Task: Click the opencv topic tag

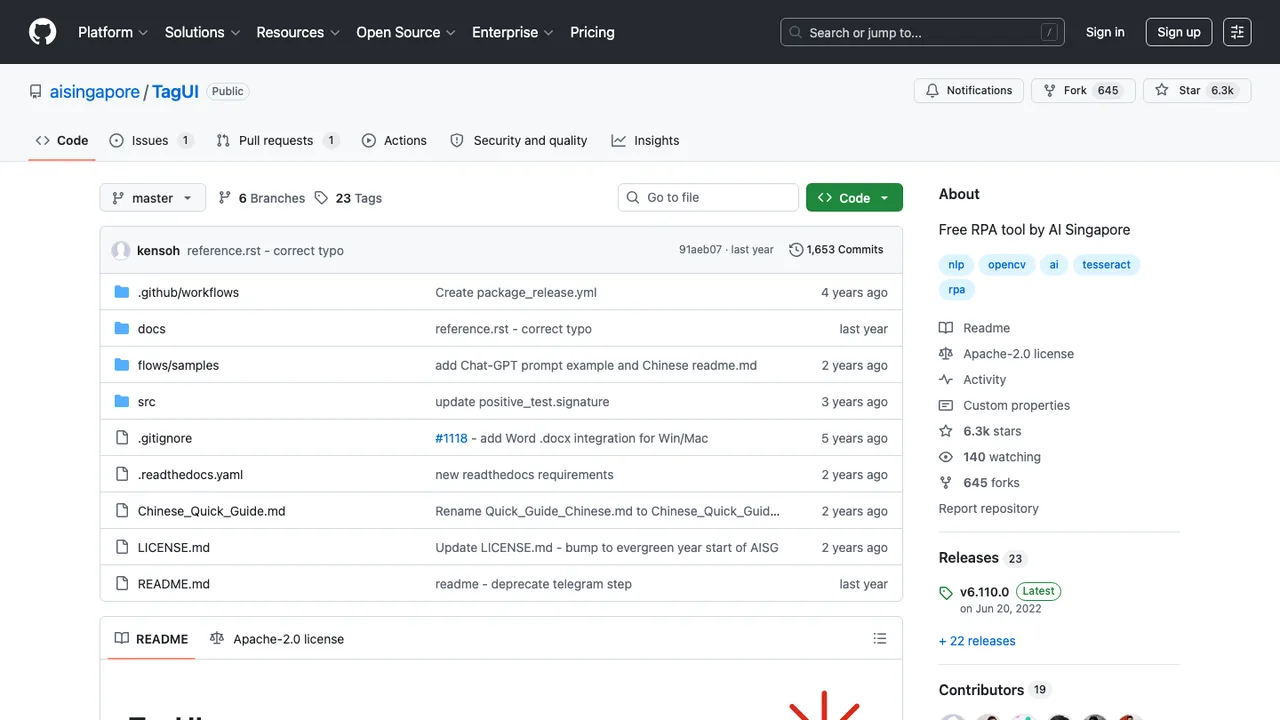Action: pos(1007,265)
